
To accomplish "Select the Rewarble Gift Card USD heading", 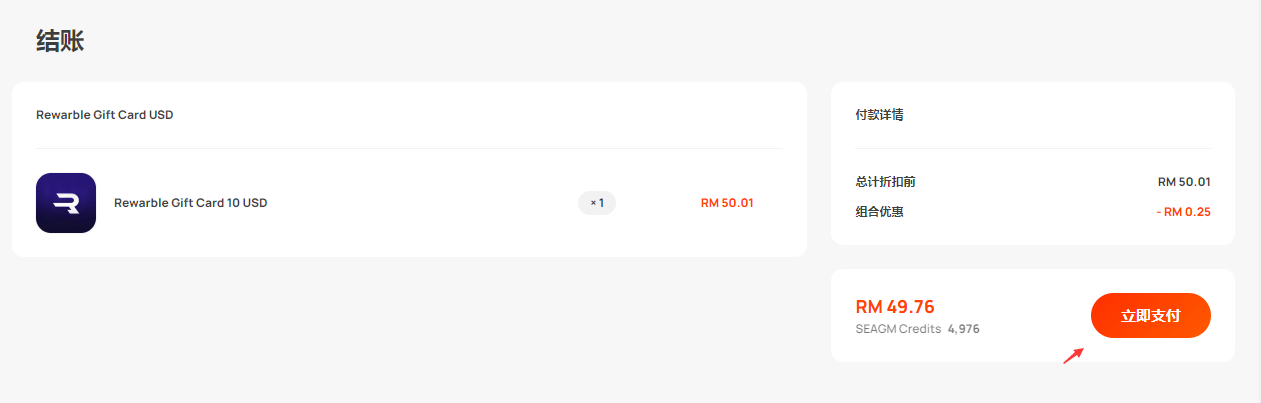I will click(x=105, y=115).
